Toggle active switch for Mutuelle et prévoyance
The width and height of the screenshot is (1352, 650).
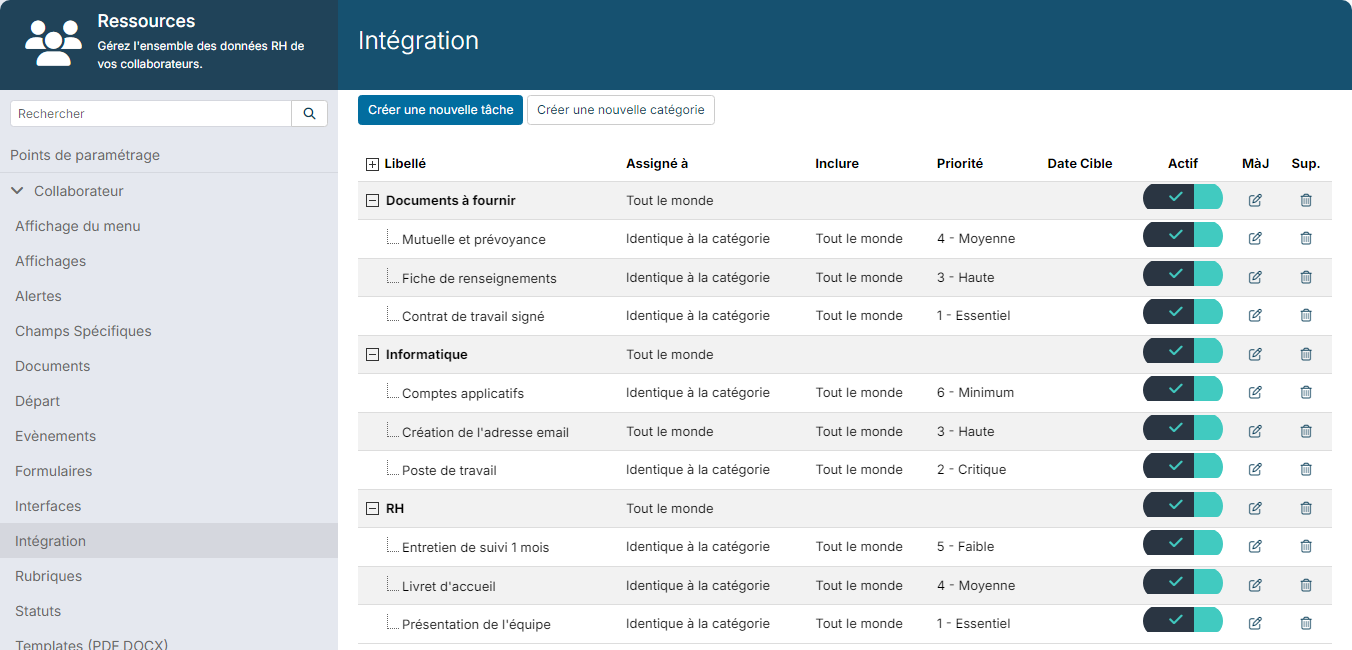(x=1183, y=235)
